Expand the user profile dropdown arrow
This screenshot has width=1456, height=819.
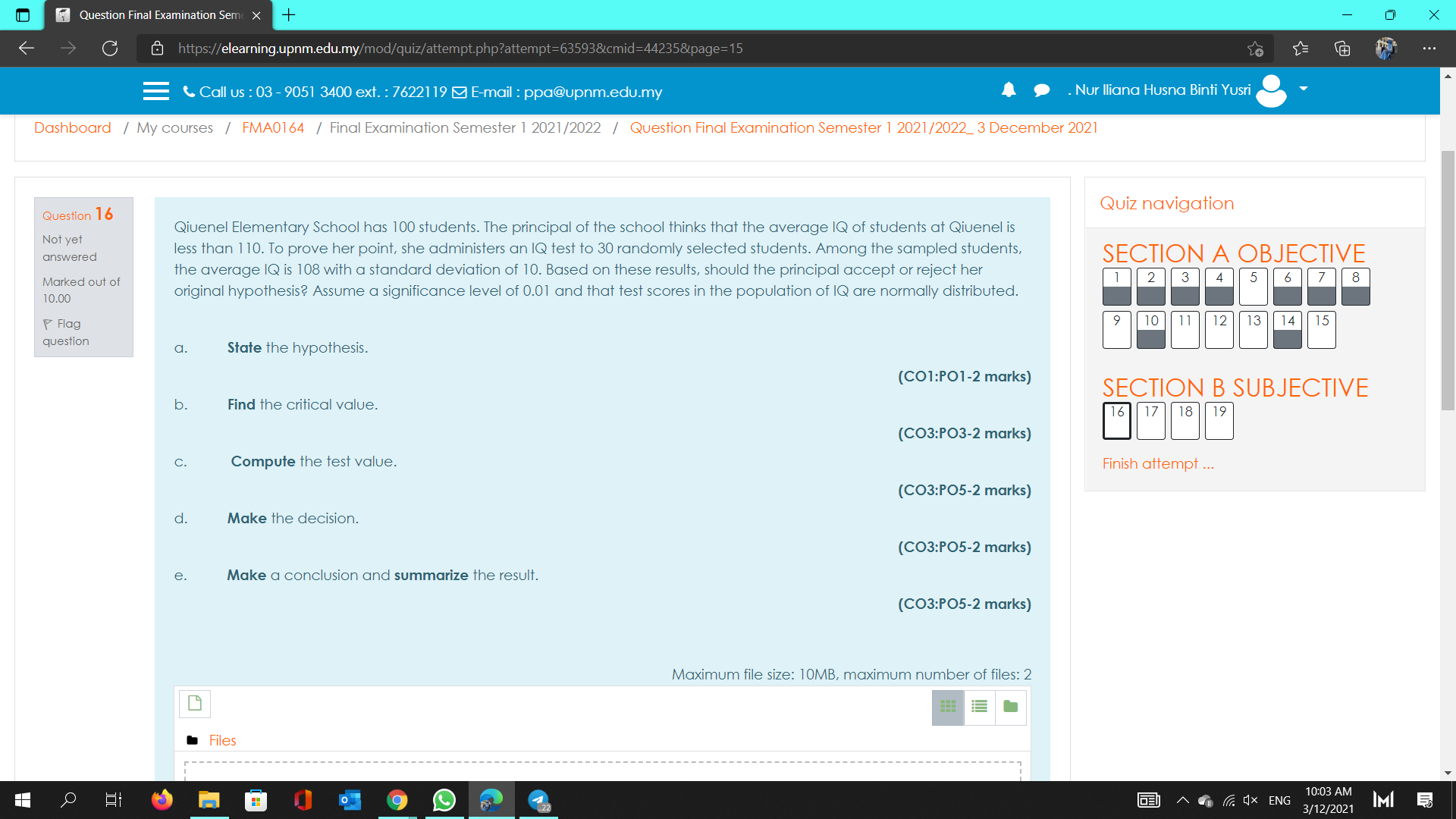pyautogui.click(x=1302, y=89)
